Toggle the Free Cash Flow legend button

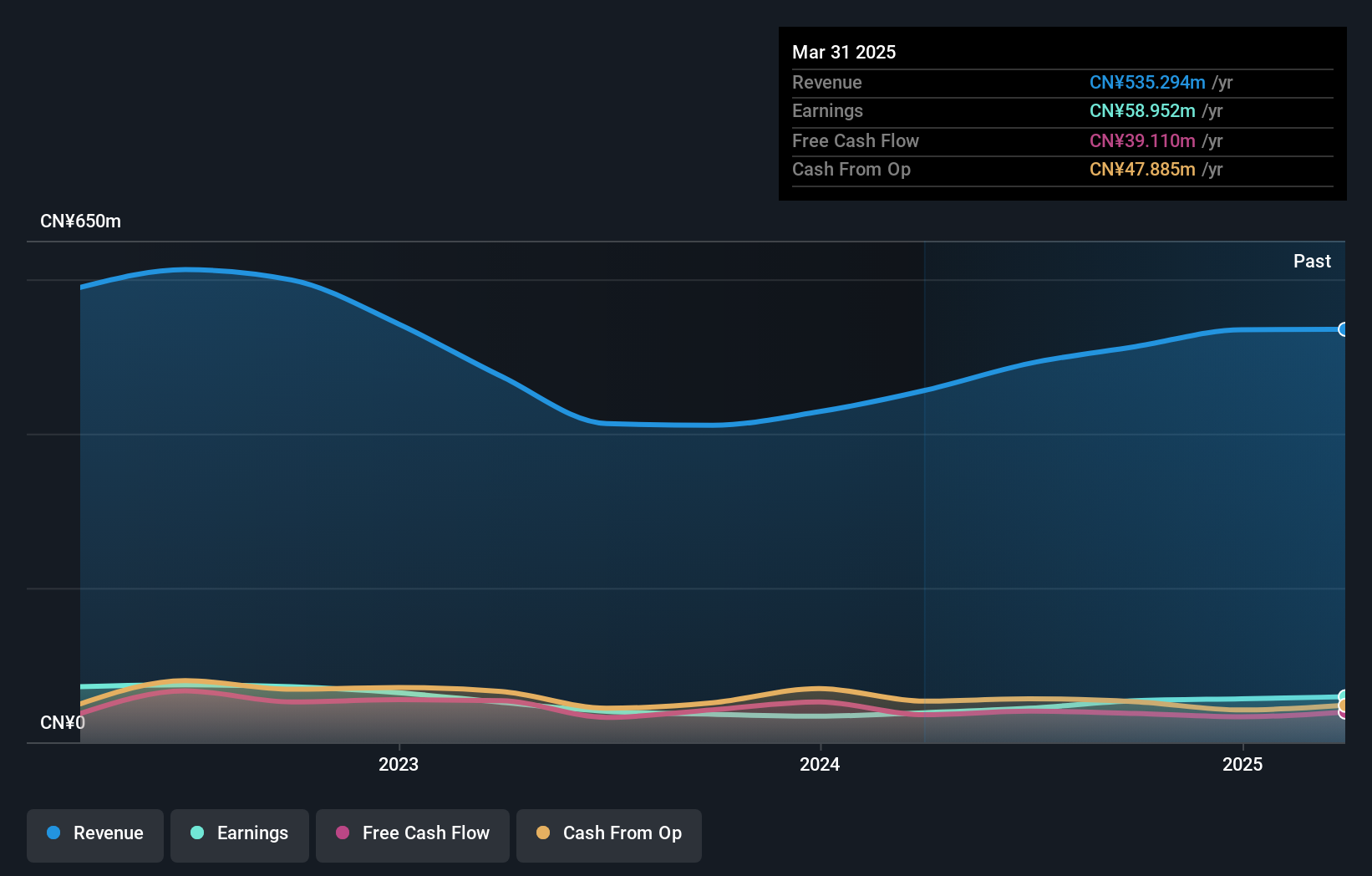point(413,835)
